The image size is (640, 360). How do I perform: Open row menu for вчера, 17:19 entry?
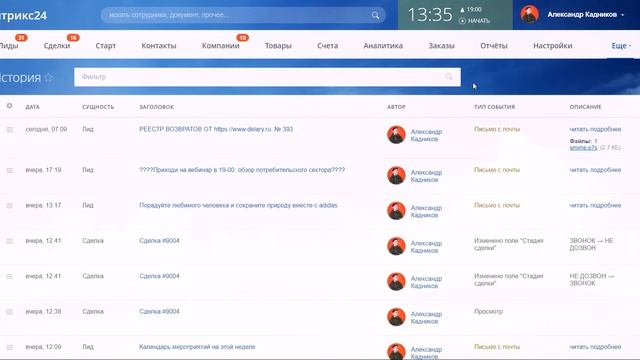tap(9, 170)
